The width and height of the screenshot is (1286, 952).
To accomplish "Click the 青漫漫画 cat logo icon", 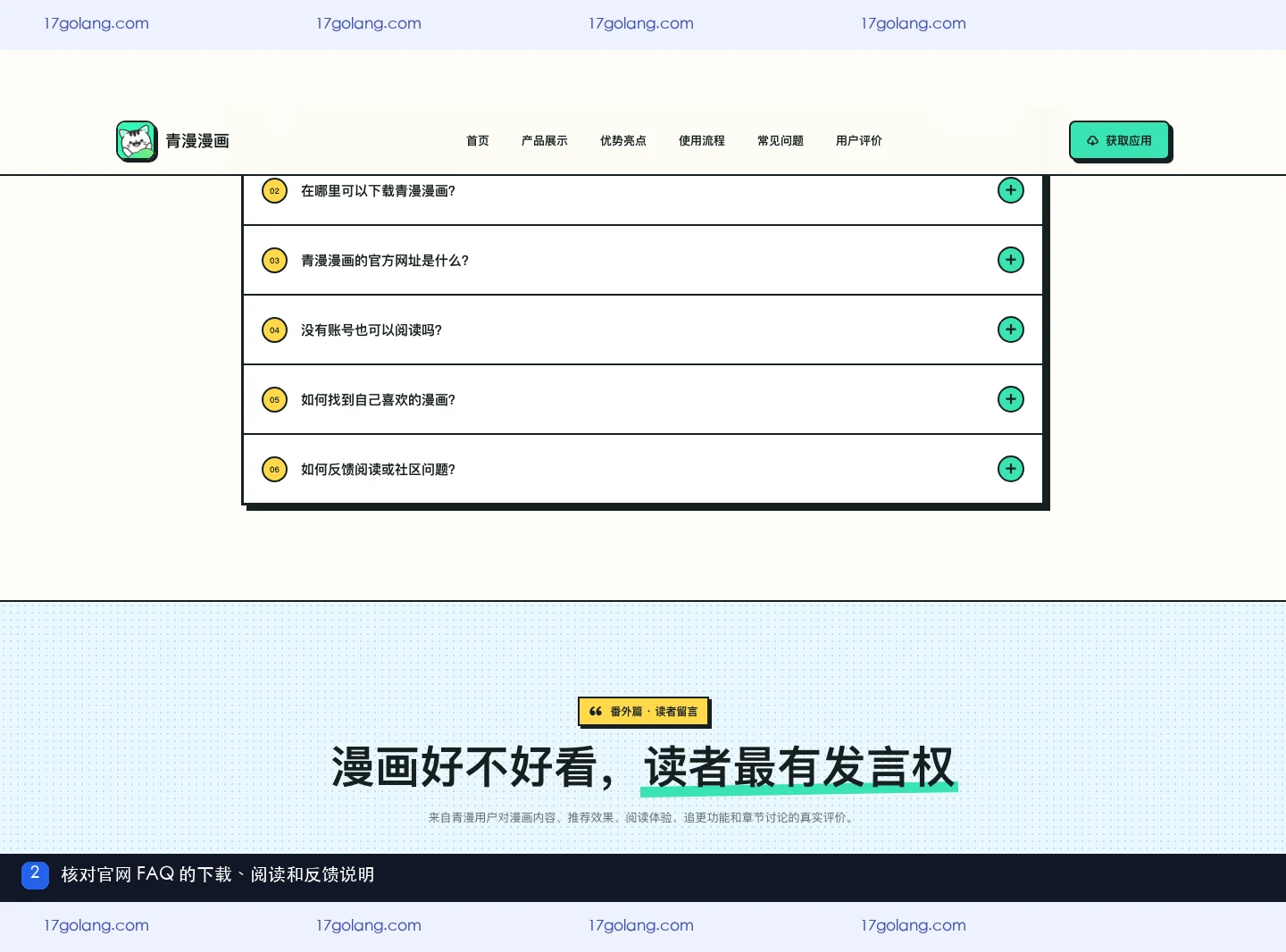I will (x=137, y=141).
